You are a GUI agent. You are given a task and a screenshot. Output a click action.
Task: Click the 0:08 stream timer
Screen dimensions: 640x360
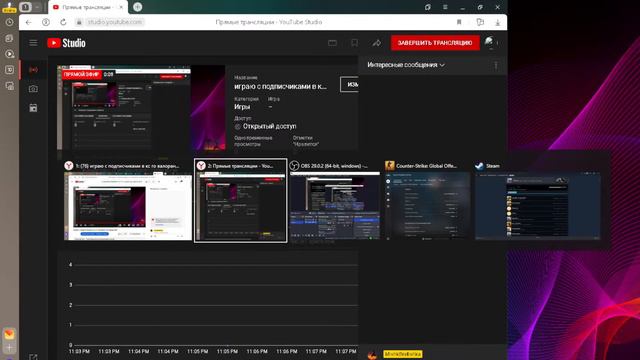pos(109,74)
